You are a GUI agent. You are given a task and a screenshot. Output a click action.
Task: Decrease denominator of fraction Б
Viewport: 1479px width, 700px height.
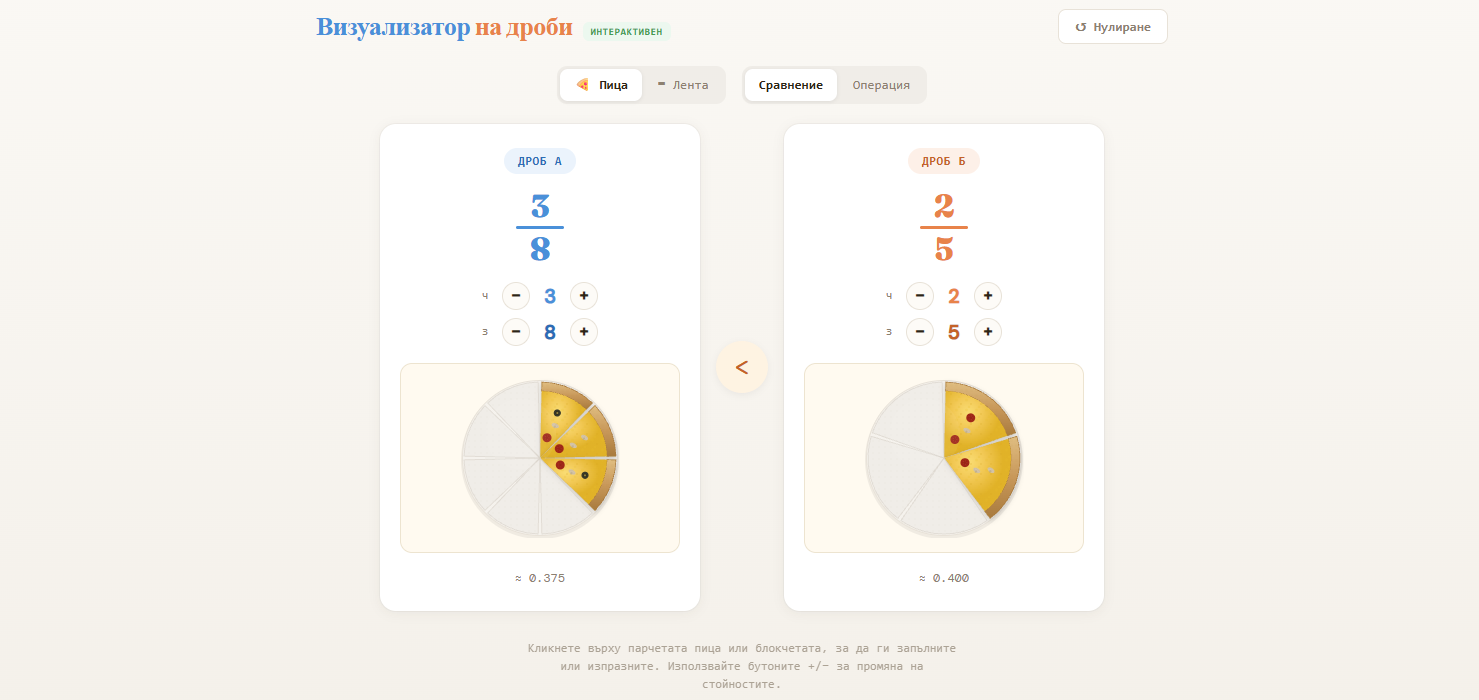point(920,332)
